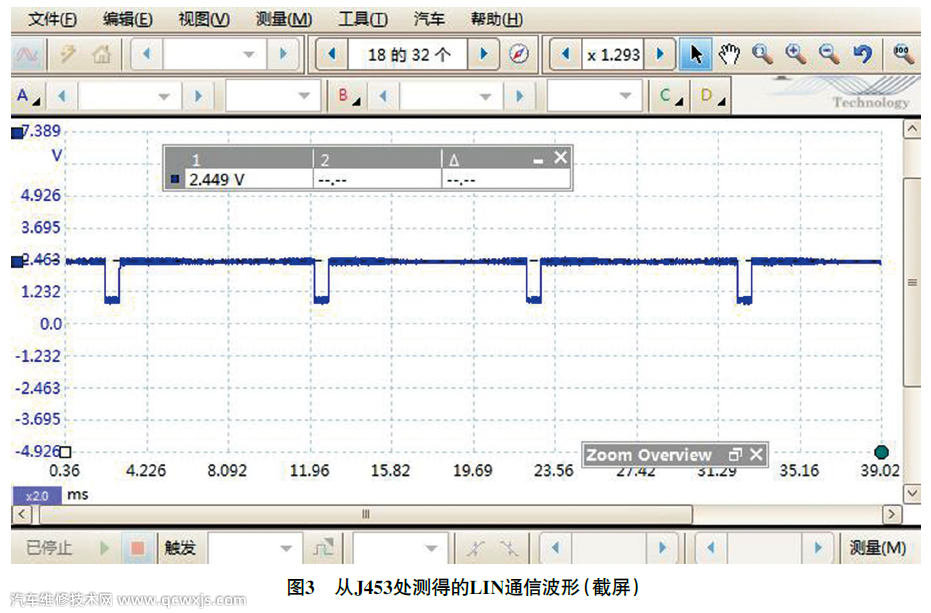
Task: Open channel B options
Action: tap(347, 96)
